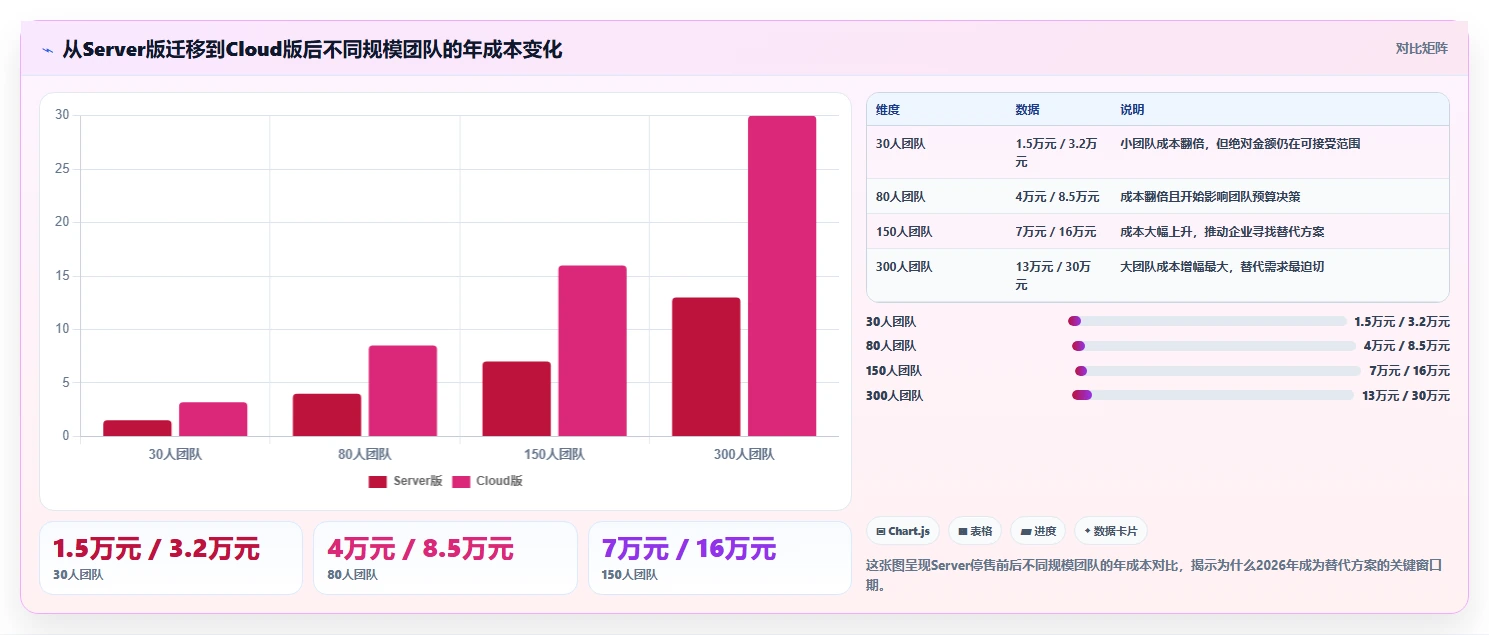Click the 4万元 / 8.5万元 data card
This screenshot has width=1489, height=635.
pos(445,558)
